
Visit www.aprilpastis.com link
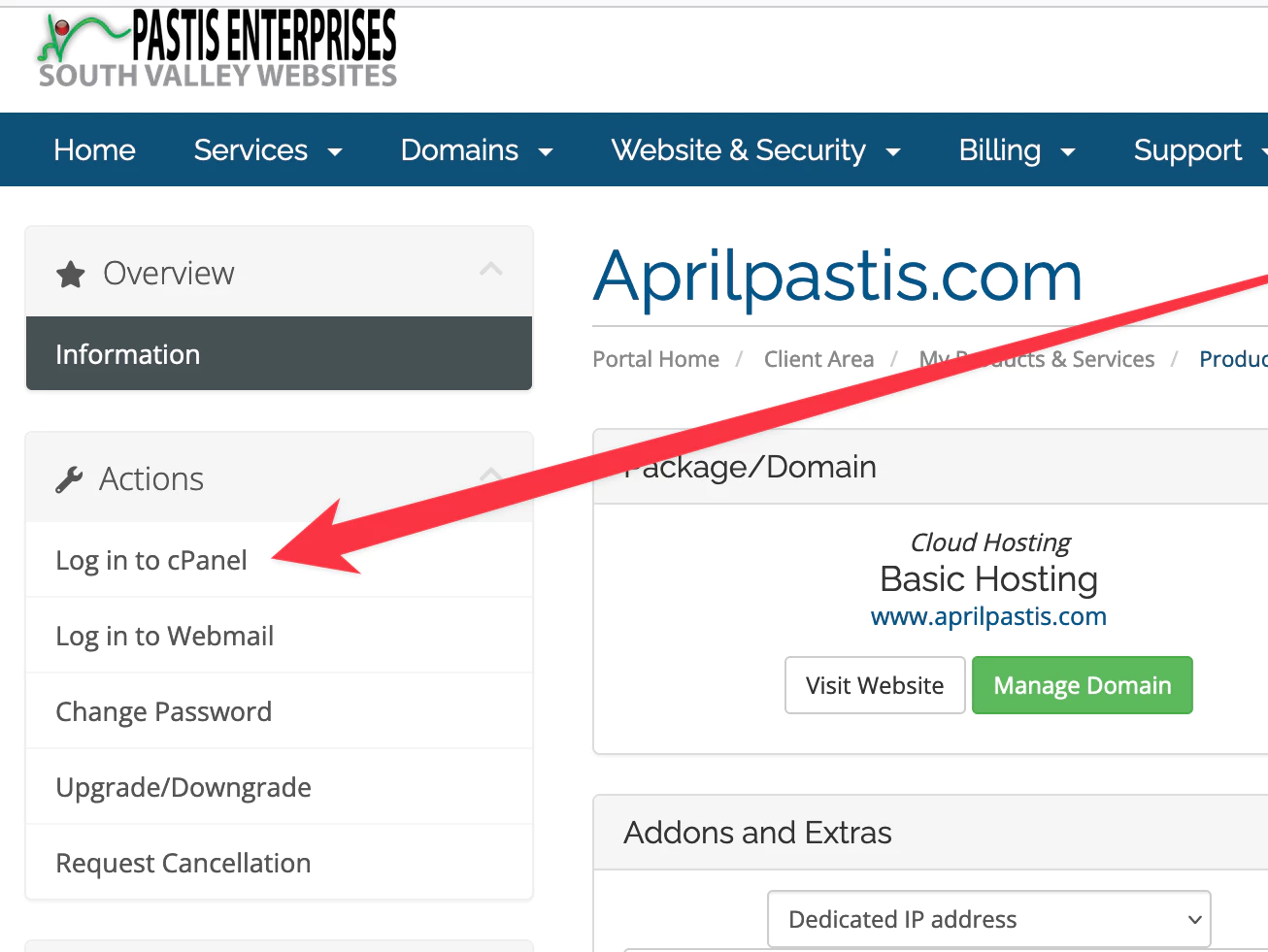(x=988, y=615)
